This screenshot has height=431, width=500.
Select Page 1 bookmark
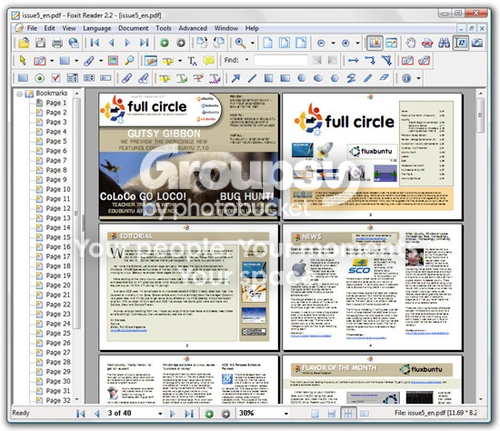click(56, 103)
